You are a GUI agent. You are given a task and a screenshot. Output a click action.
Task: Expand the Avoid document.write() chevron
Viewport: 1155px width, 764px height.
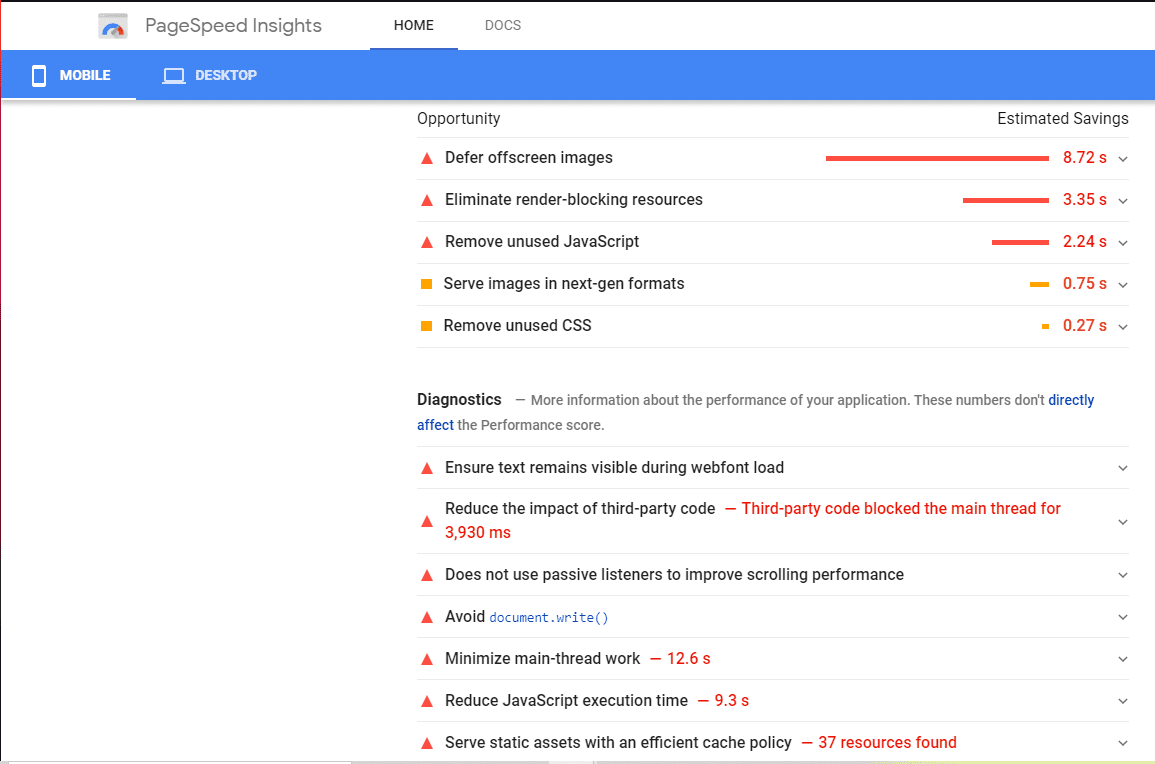[1123, 617]
